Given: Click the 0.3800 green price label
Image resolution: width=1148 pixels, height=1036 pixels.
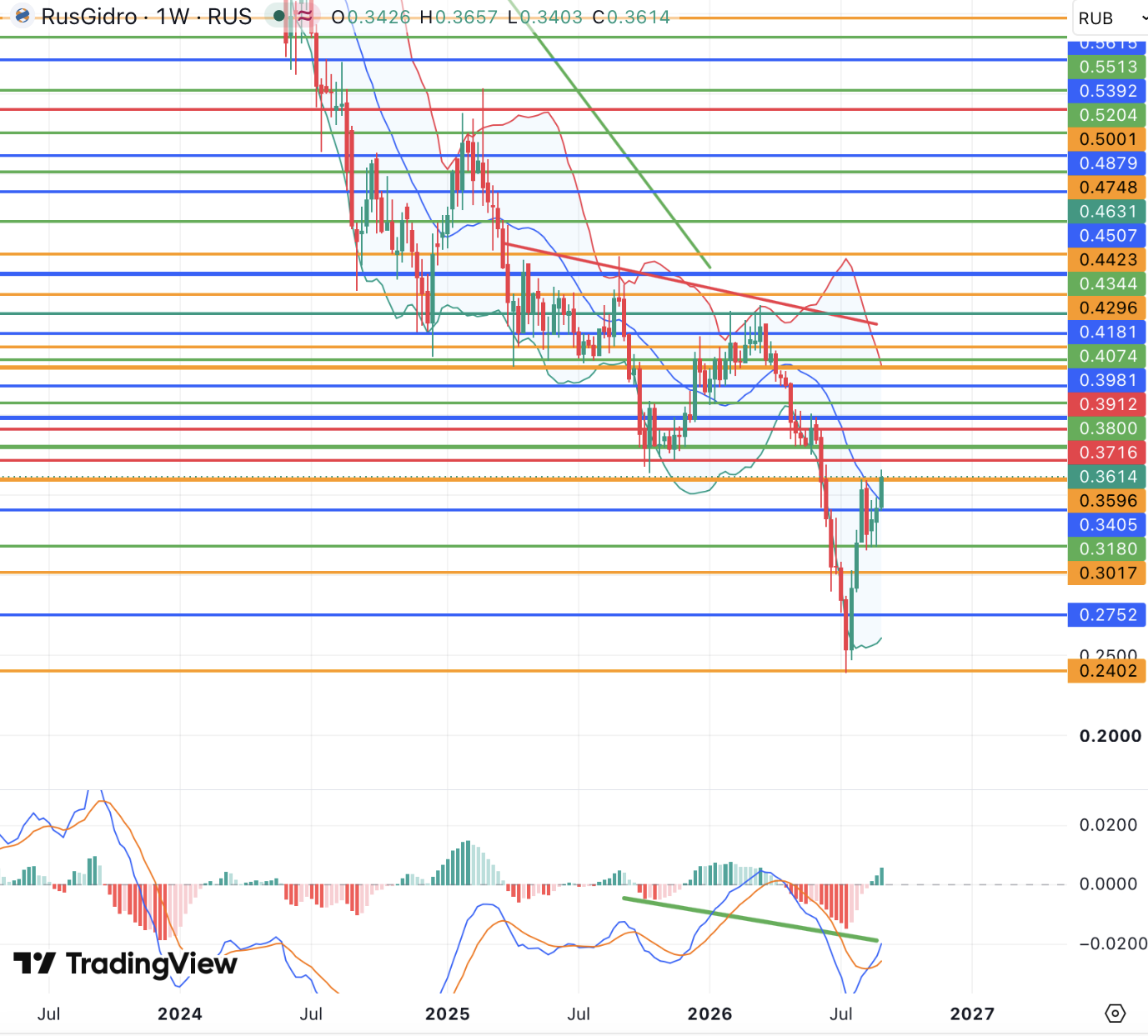Looking at the screenshot, I should tap(1108, 429).
